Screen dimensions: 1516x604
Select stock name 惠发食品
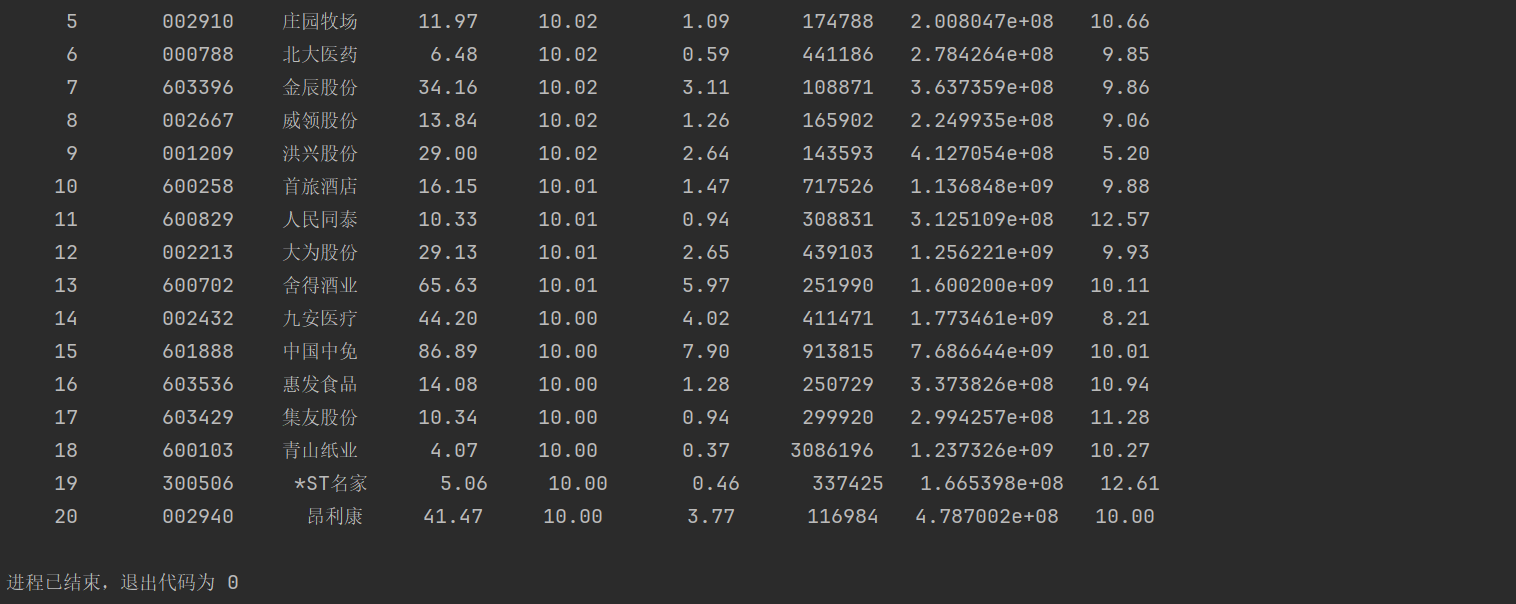(320, 384)
